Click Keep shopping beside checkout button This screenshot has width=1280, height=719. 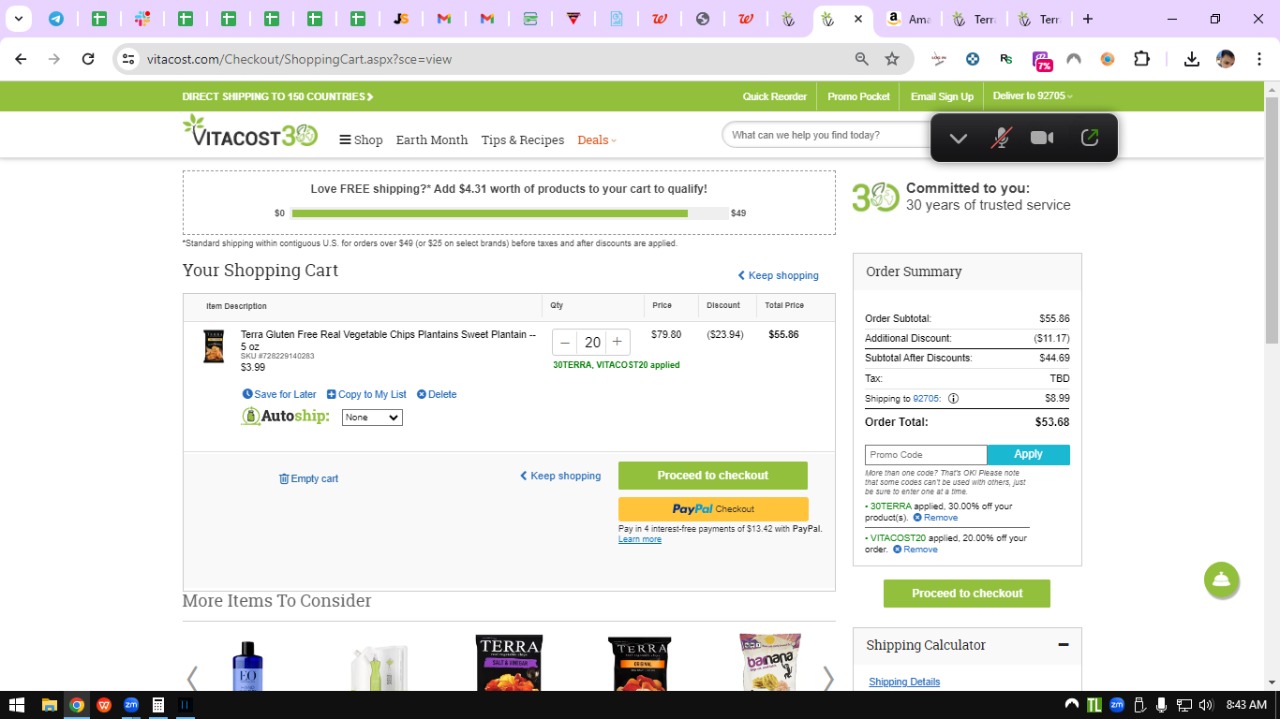point(560,476)
